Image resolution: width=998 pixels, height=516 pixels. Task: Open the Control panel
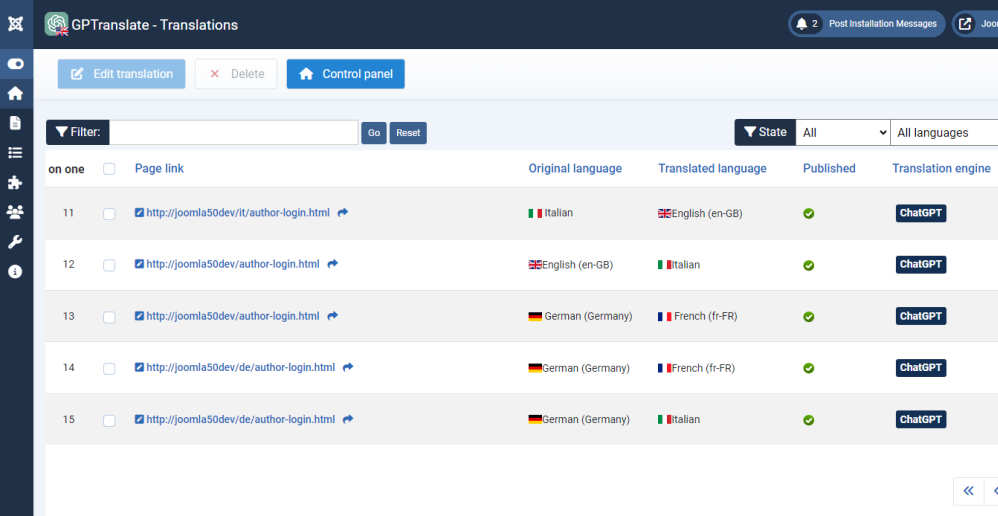click(346, 74)
